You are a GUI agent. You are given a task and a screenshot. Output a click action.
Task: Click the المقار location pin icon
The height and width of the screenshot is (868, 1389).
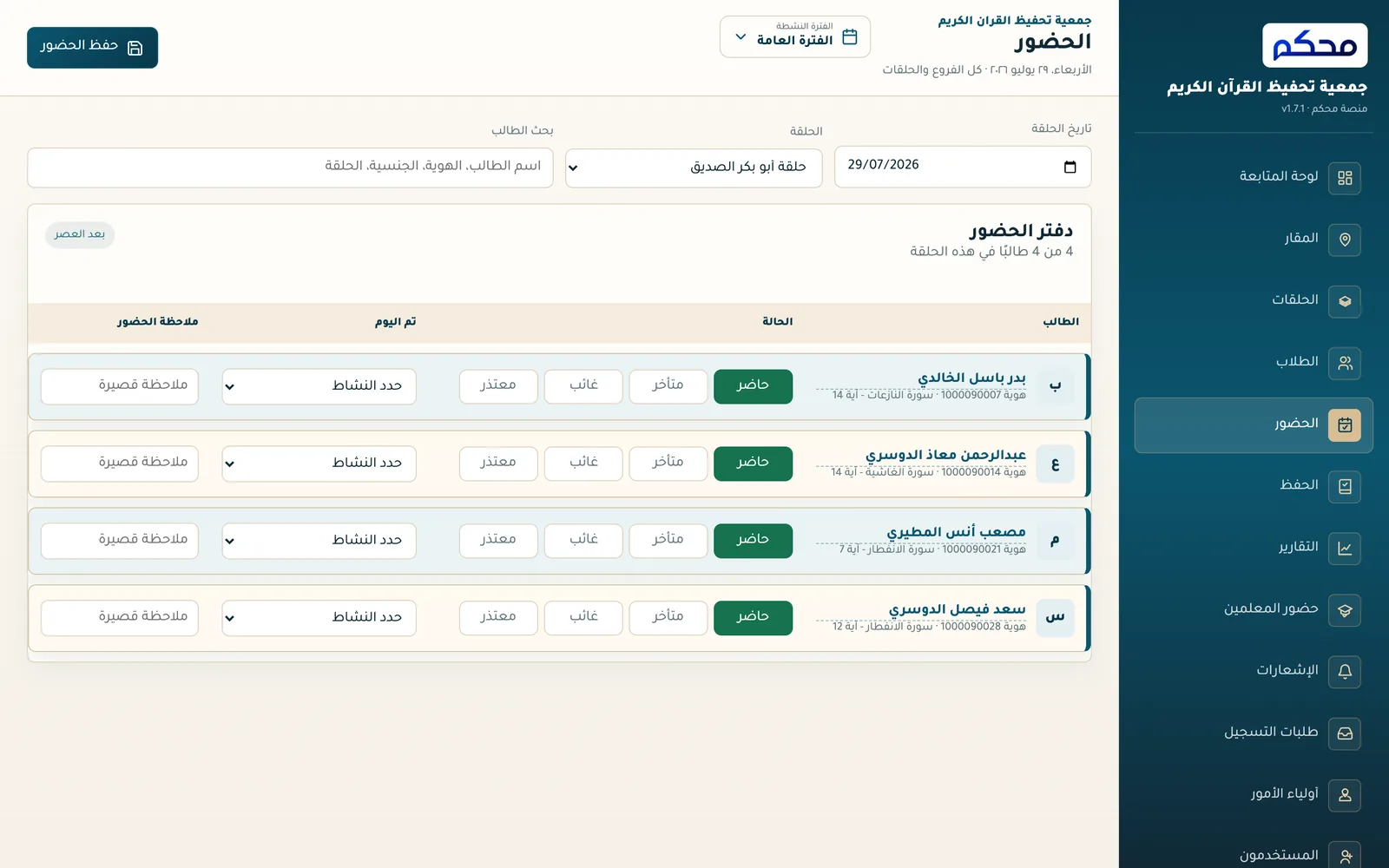point(1345,240)
